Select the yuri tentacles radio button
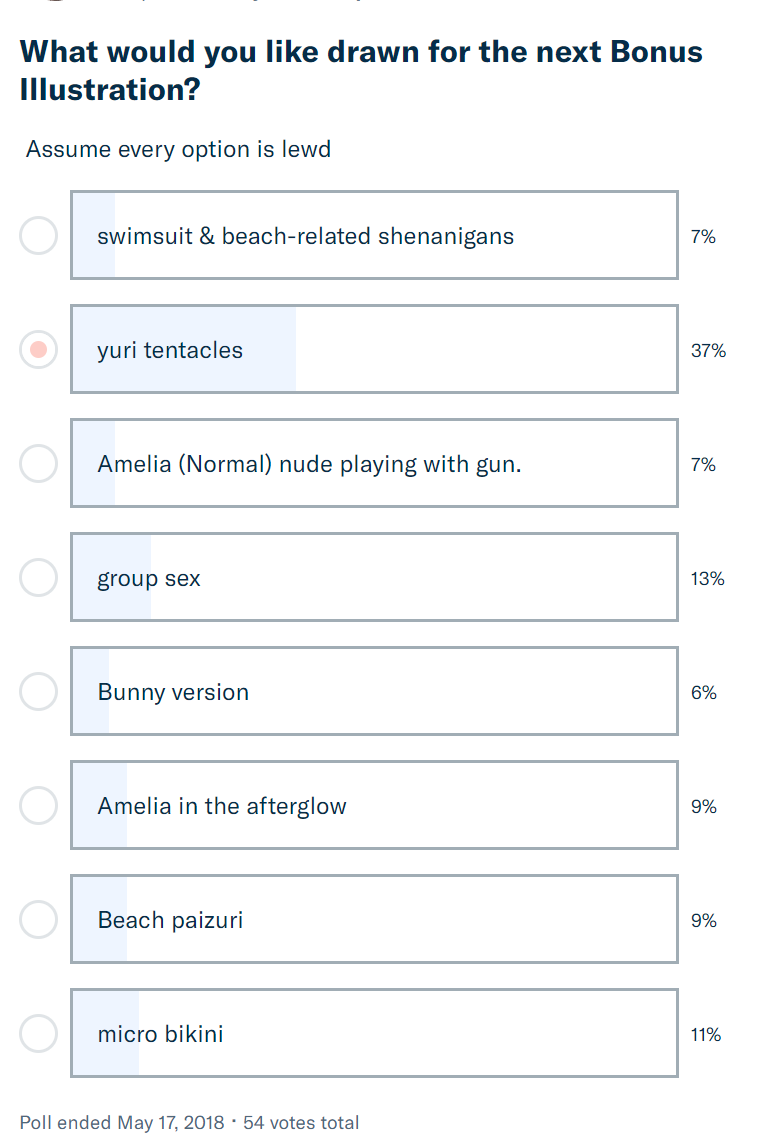 39,350
